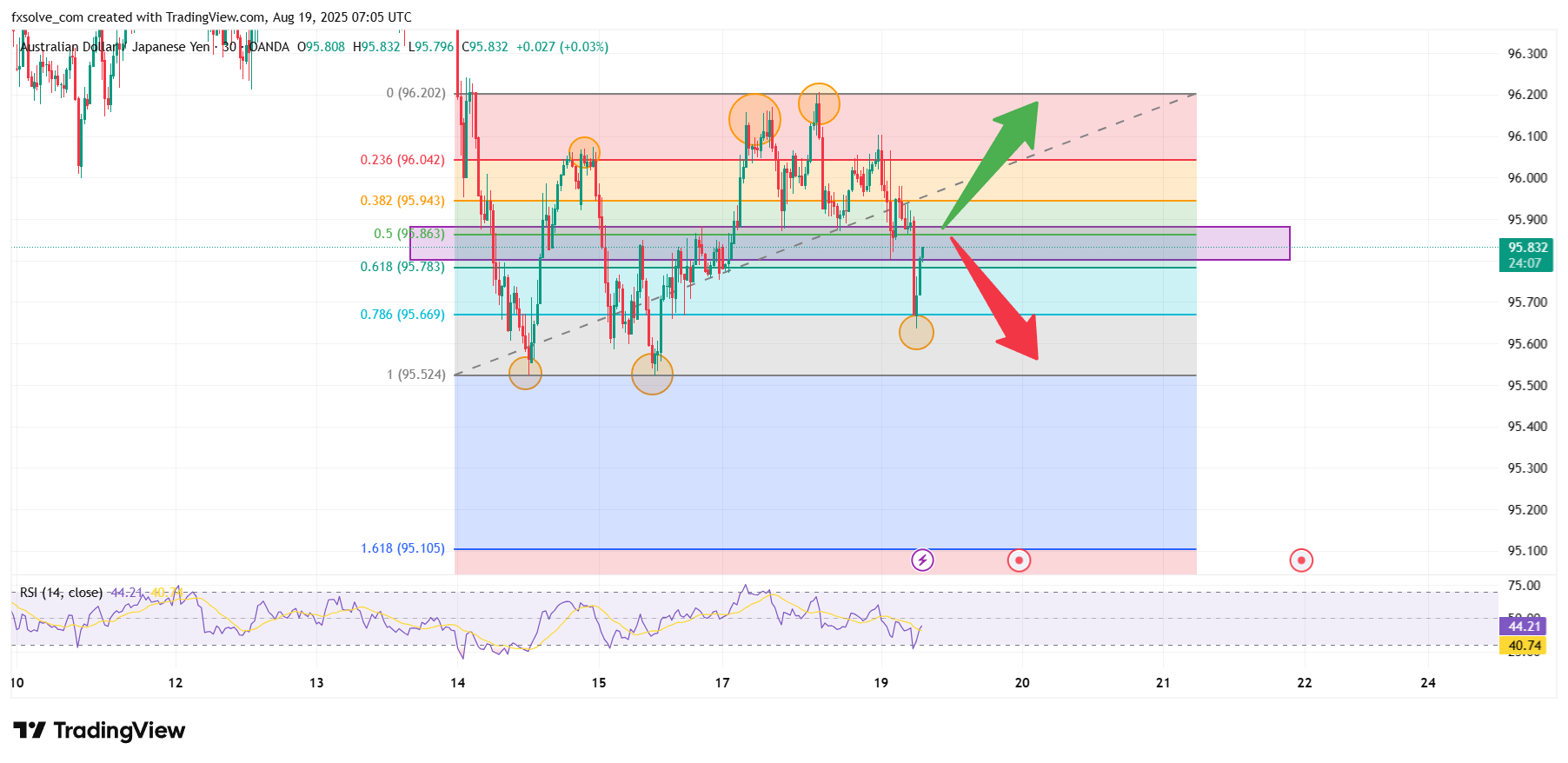Click the fxsolve_com created with TradingView.com caption

pyautogui.click(x=212, y=17)
